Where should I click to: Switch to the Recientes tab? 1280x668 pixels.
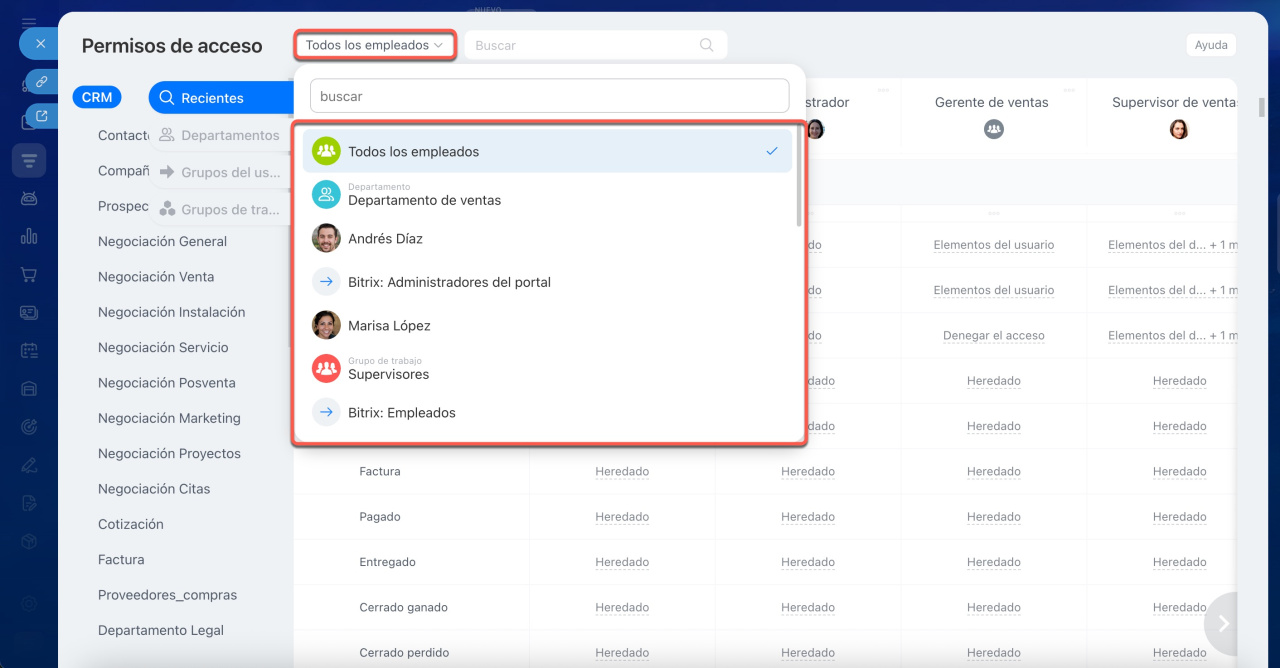[x=212, y=98]
